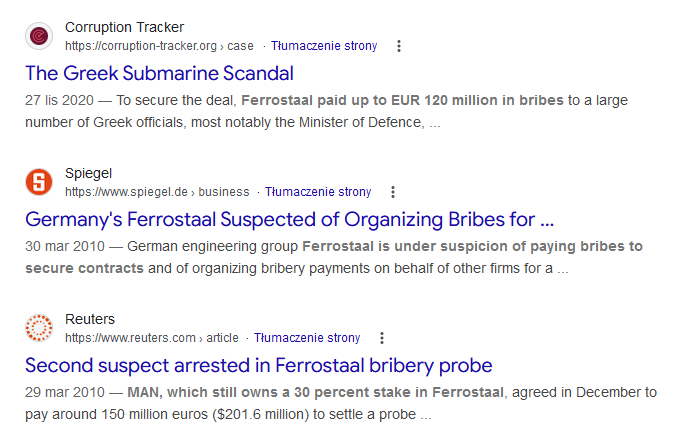Click the Spiegel orange site favicon

point(39,182)
